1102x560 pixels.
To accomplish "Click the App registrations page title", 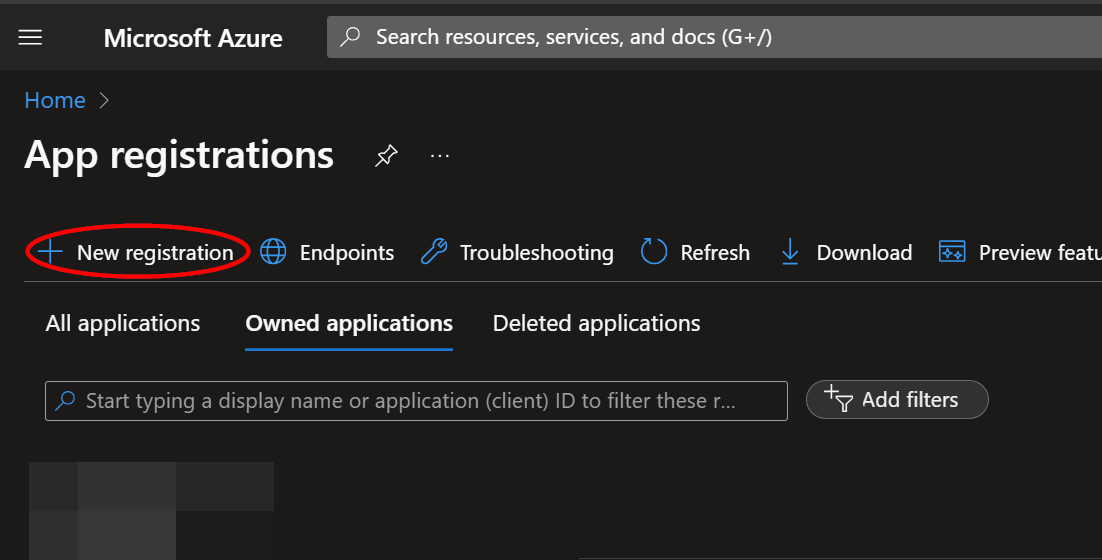I will pyautogui.click(x=179, y=155).
